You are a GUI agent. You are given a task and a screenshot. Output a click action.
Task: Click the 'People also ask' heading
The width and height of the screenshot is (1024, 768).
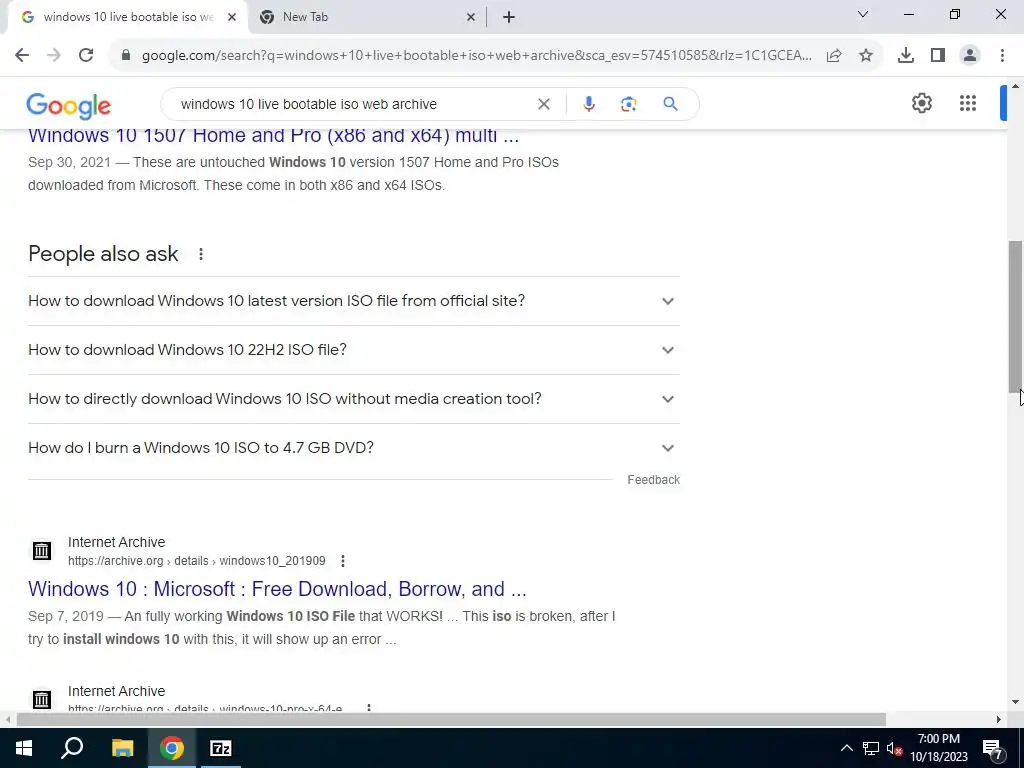[x=103, y=254]
